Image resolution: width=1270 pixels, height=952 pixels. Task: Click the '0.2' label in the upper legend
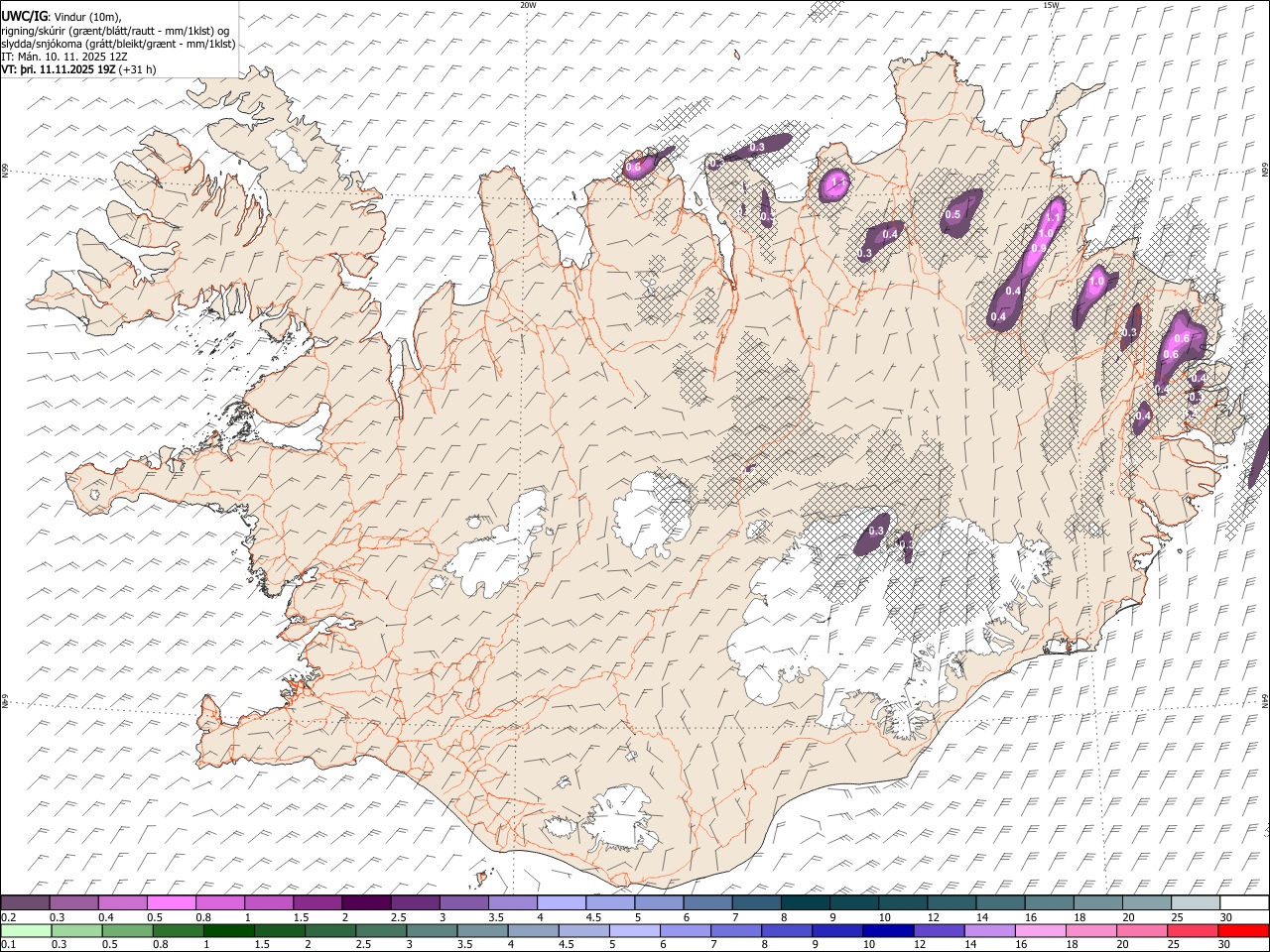pyautogui.click(x=7, y=917)
